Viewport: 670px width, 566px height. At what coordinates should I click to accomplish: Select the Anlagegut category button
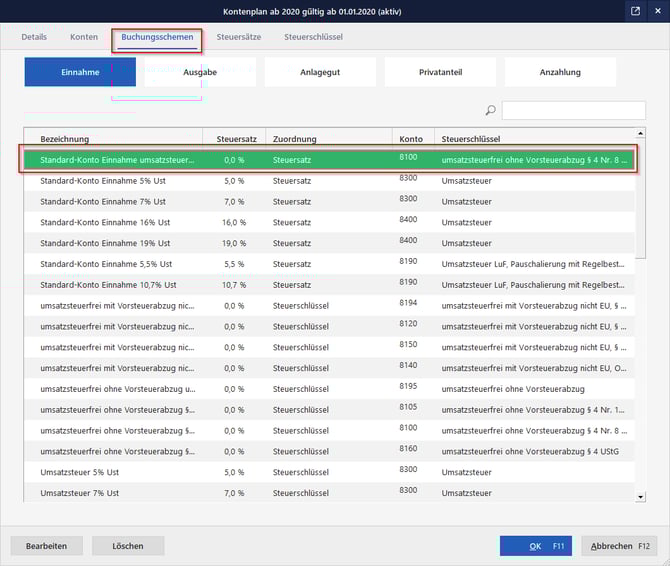click(320, 72)
